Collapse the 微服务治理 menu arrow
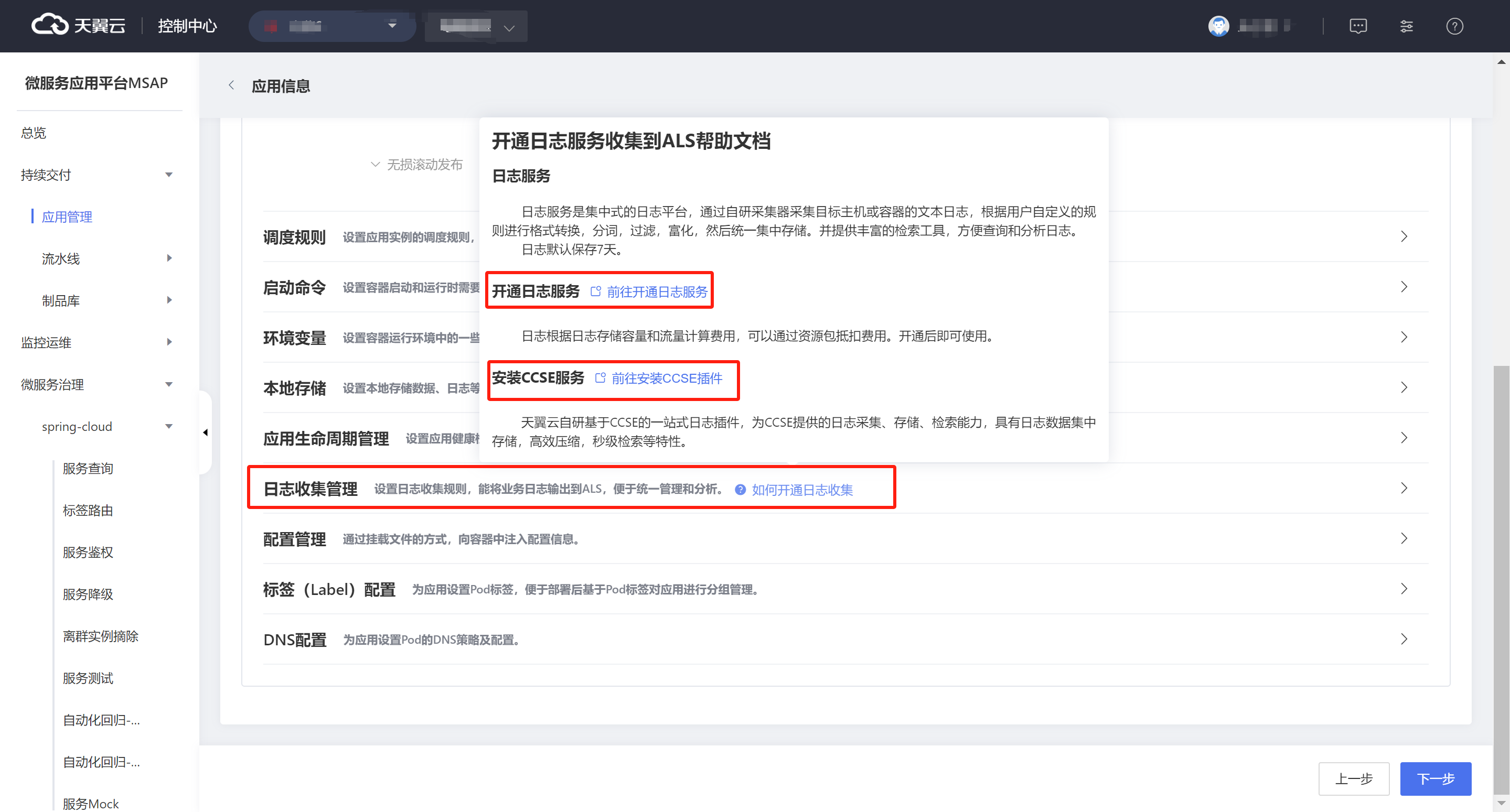Image resolution: width=1510 pixels, height=812 pixels. (169, 384)
